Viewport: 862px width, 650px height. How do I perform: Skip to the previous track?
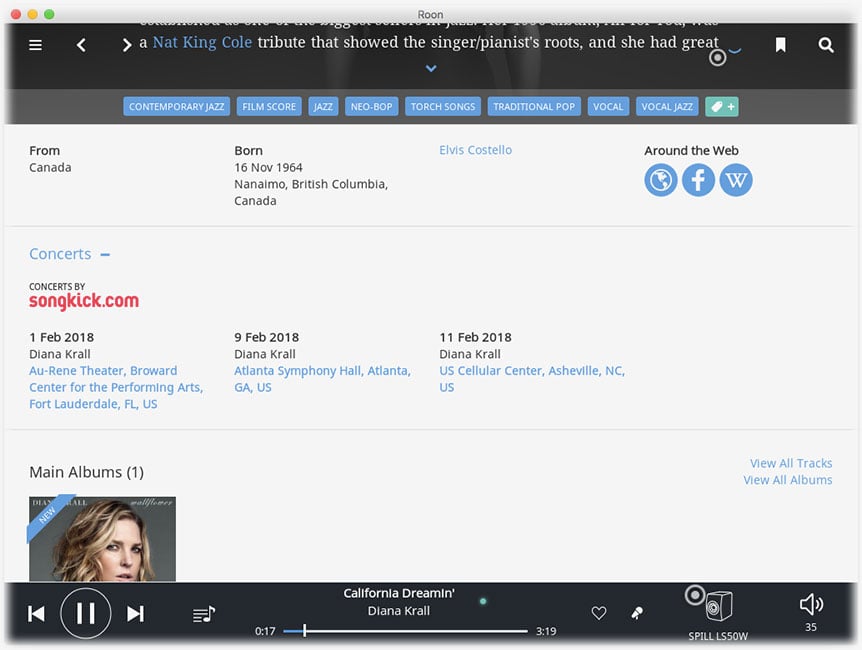(x=36, y=614)
